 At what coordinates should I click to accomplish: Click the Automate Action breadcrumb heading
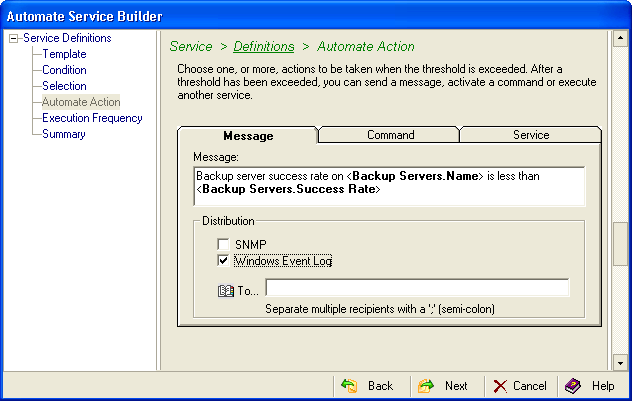click(x=366, y=46)
